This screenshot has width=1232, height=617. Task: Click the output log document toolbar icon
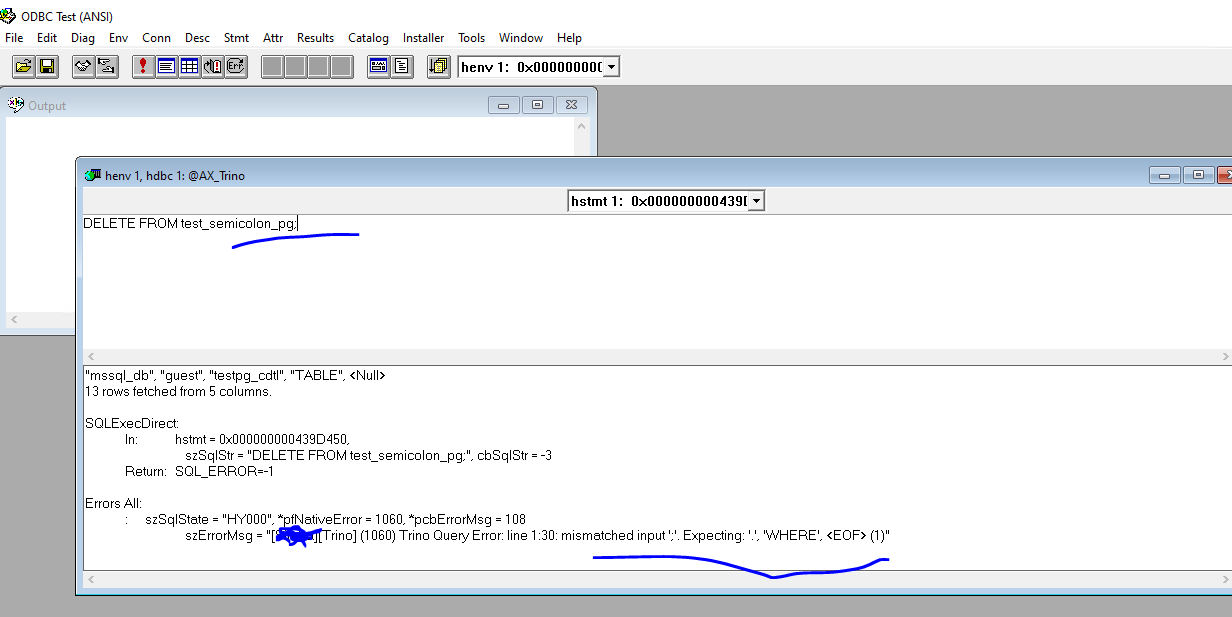(401, 66)
